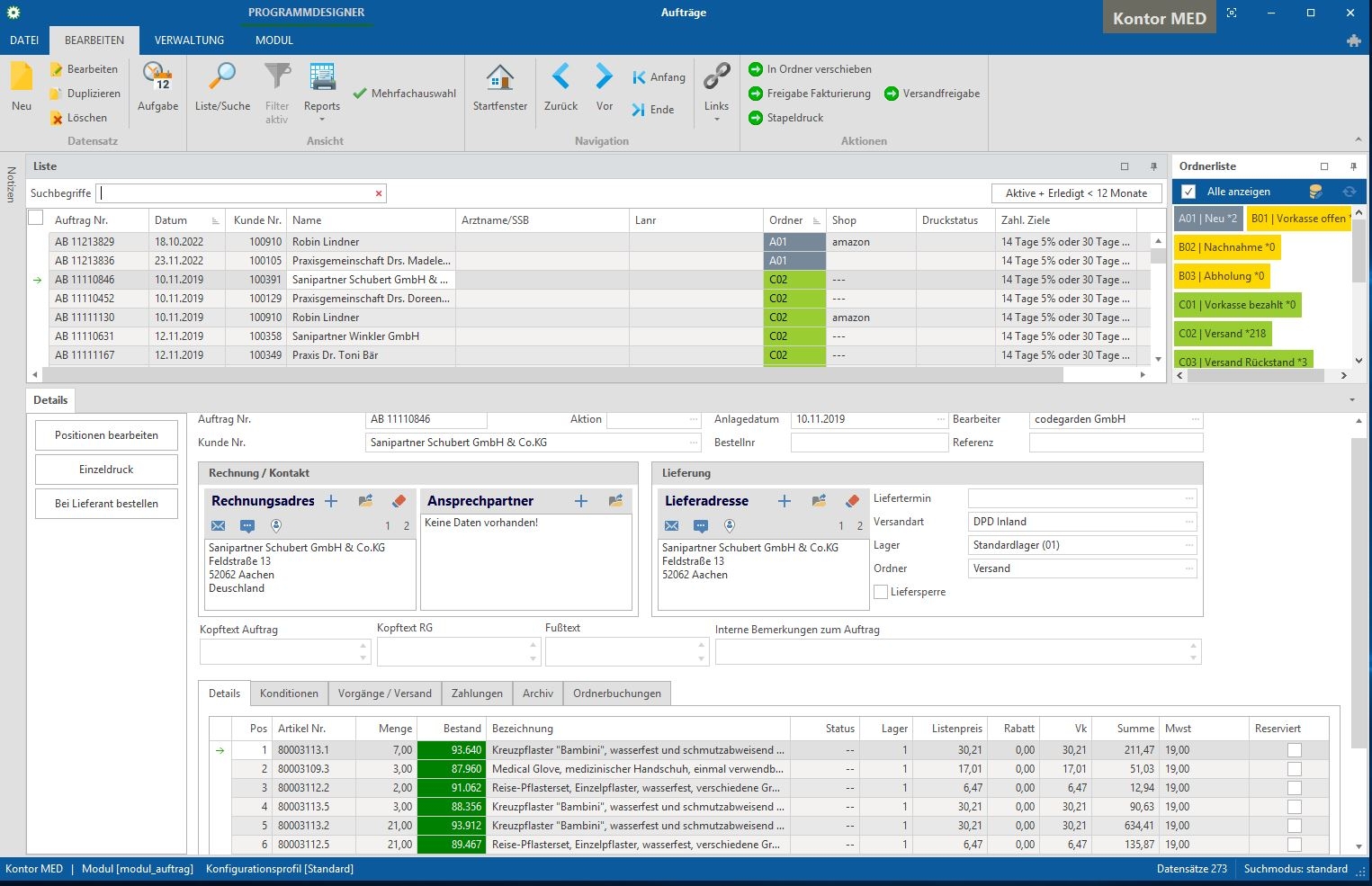This screenshot has height=886, width=1372.
Task: Switch to the VERWALTUNG ribbon tab
Action: pos(189,40)
